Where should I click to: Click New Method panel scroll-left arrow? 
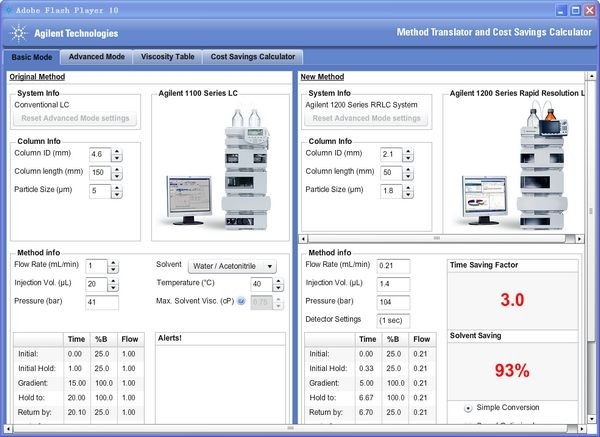click(x=303, y=239)
